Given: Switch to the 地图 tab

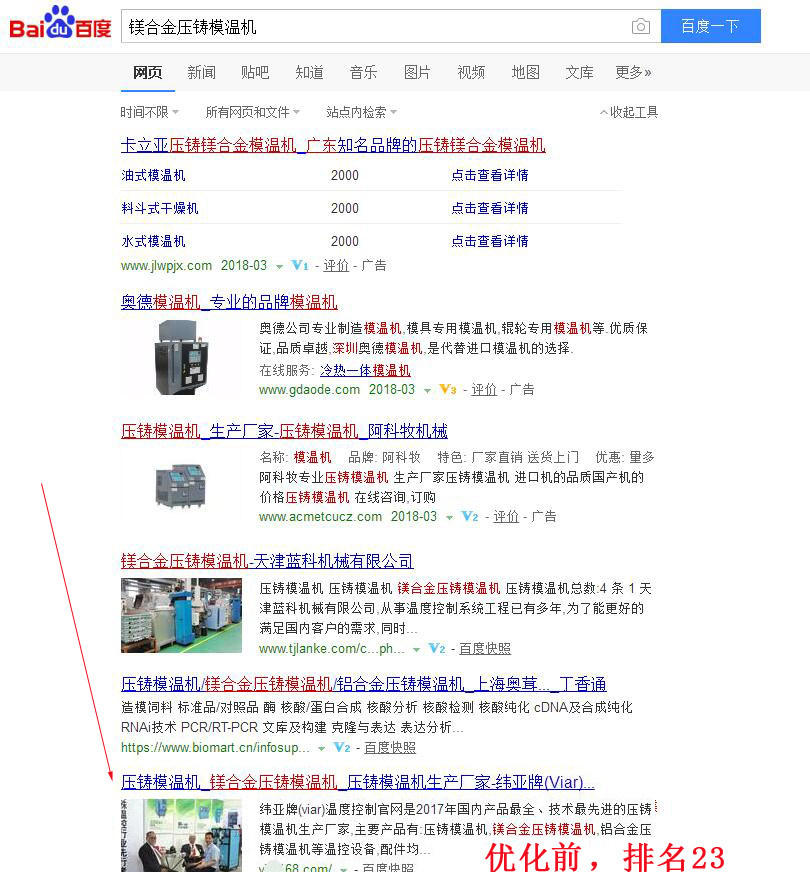Looking at the screenshot, I should click(525, 72).
